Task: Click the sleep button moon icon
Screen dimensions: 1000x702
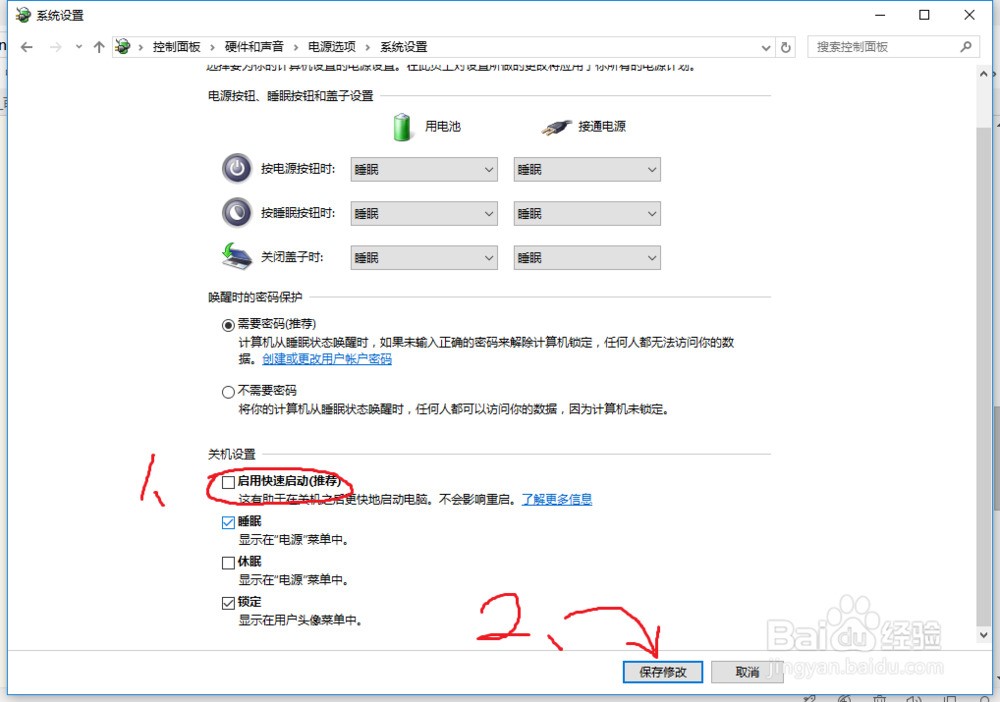Action: click(x=237, y=213)
